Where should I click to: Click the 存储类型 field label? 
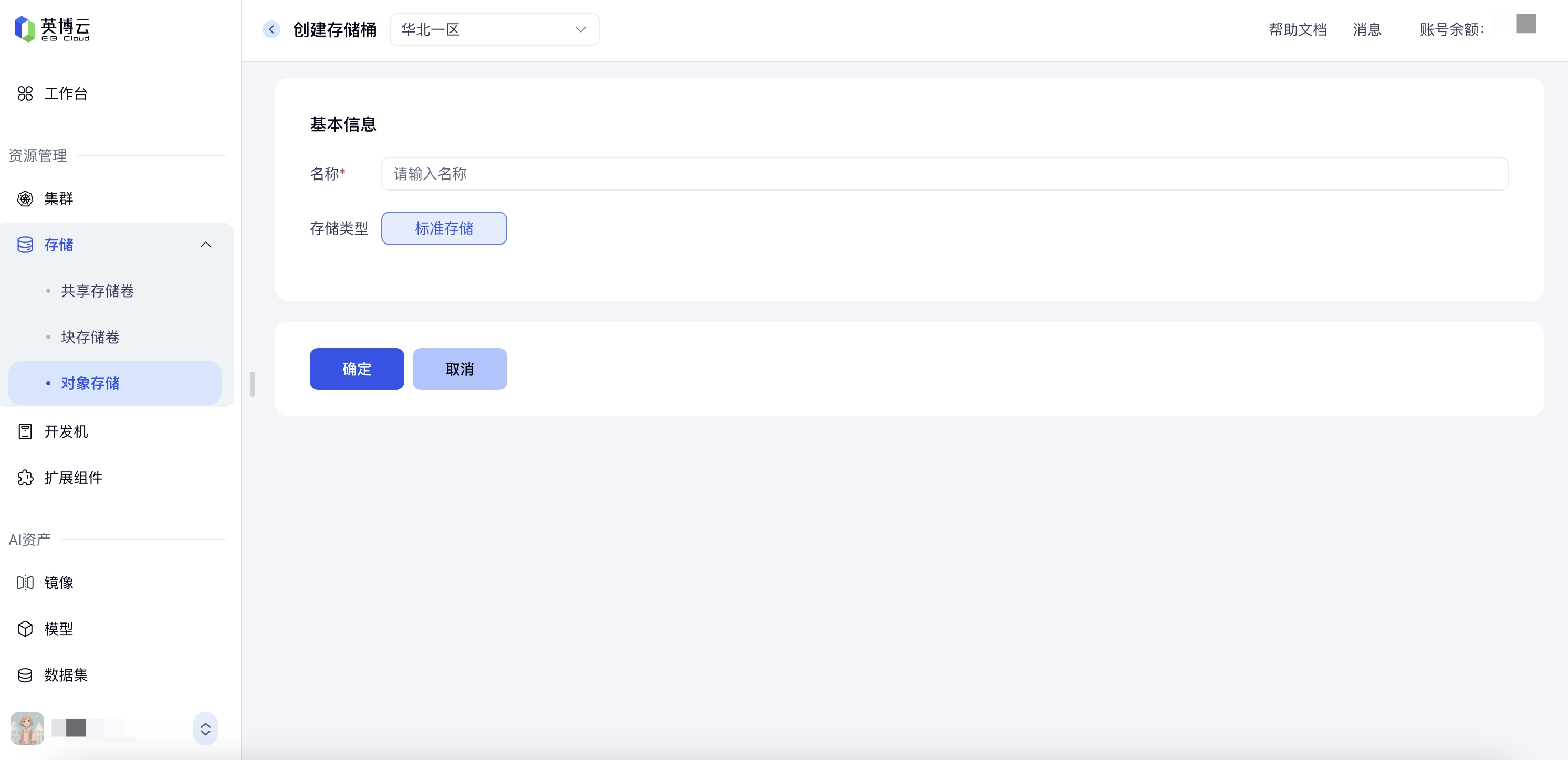(x=339, y=228)
